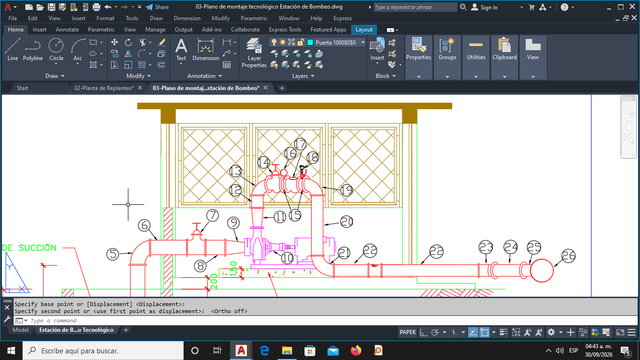
Task: Click the Save icon in quick access toolbar
Action: [x=51, y=7]
